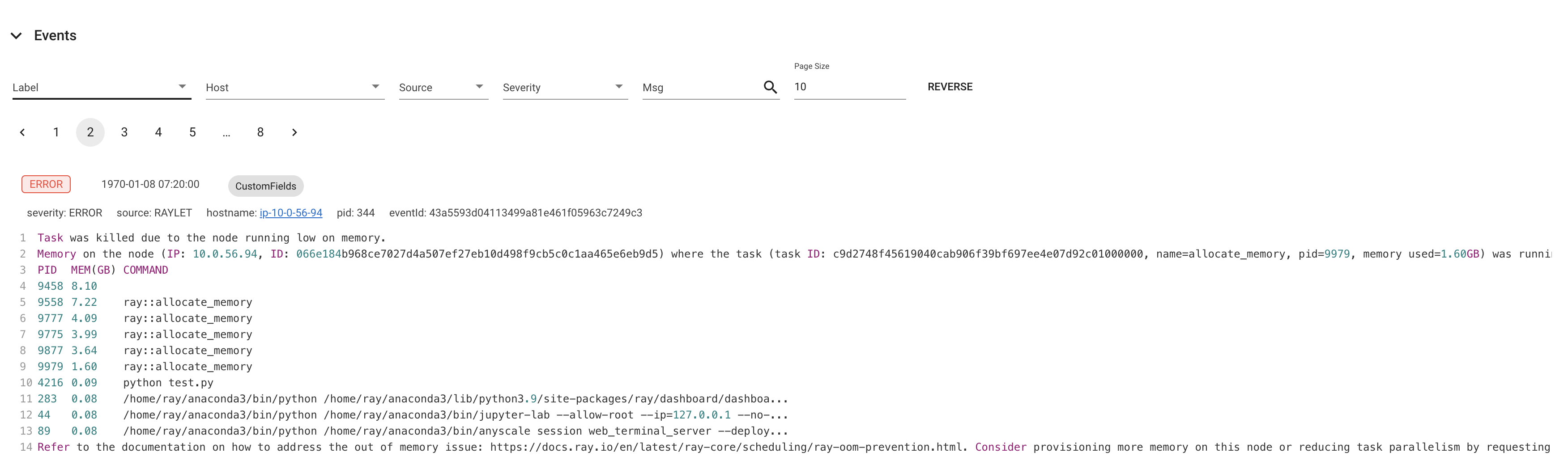
Task: Open hostname link ip-10-0-56-94
Action: tap(290, 213)
